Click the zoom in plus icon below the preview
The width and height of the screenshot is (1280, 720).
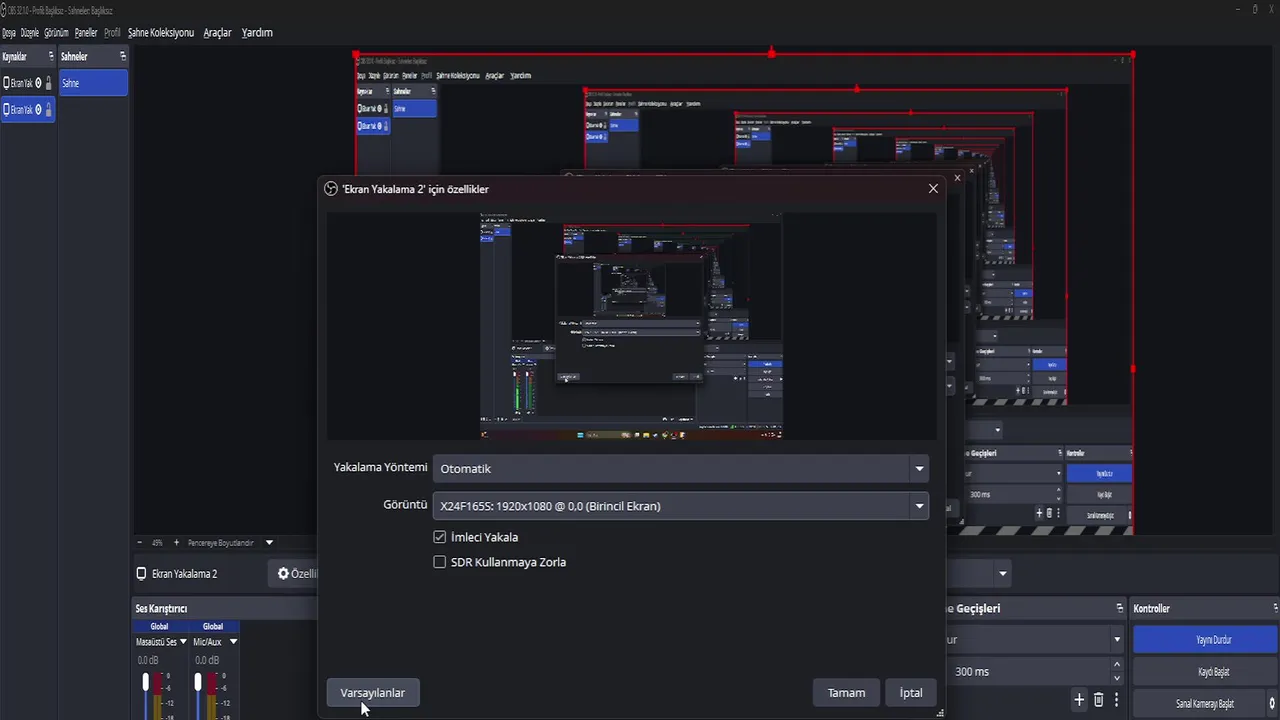[176, 543]
